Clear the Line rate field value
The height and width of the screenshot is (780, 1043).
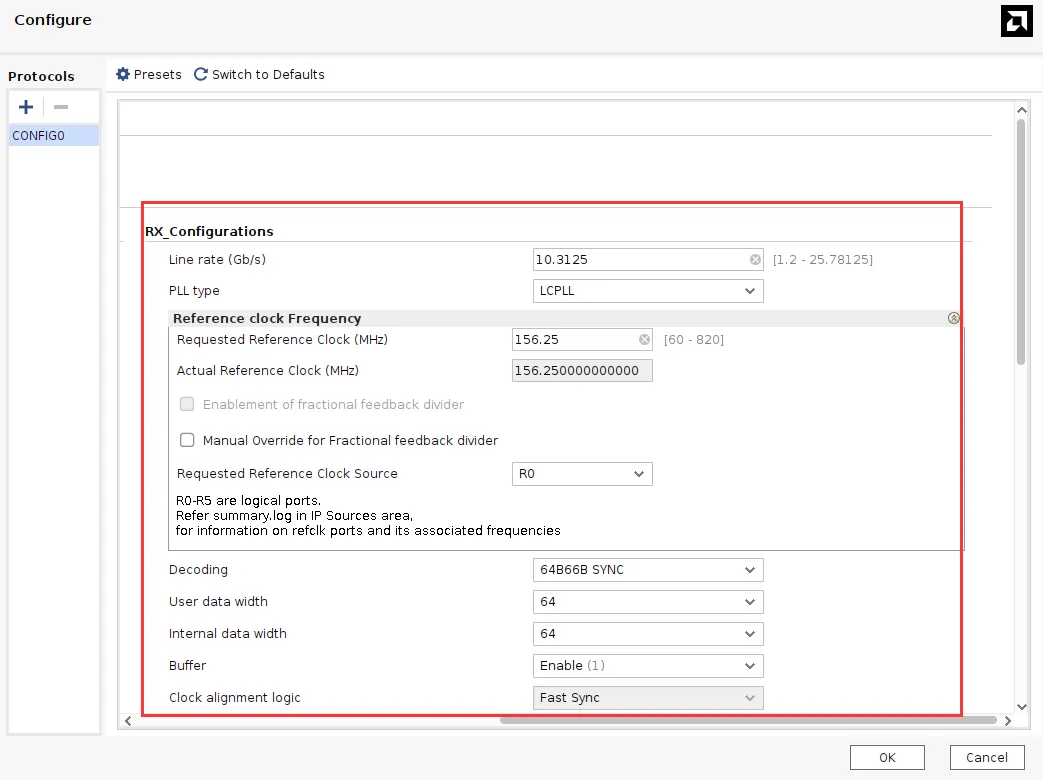[x=755, y=260]
